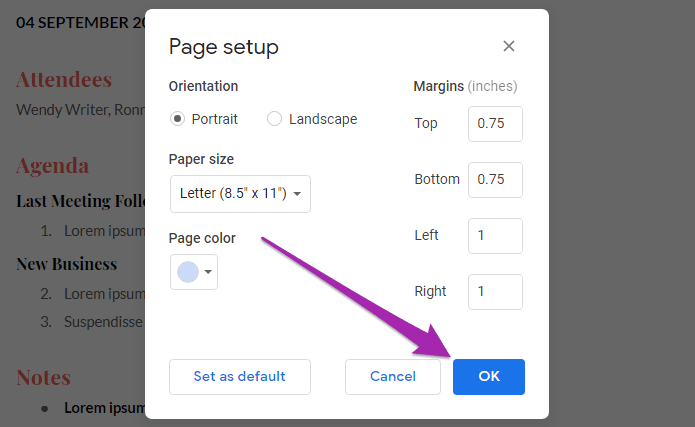The image size is (695, 427).
Task: Click the Attendees heading in the document
Action: click(64, 80)
